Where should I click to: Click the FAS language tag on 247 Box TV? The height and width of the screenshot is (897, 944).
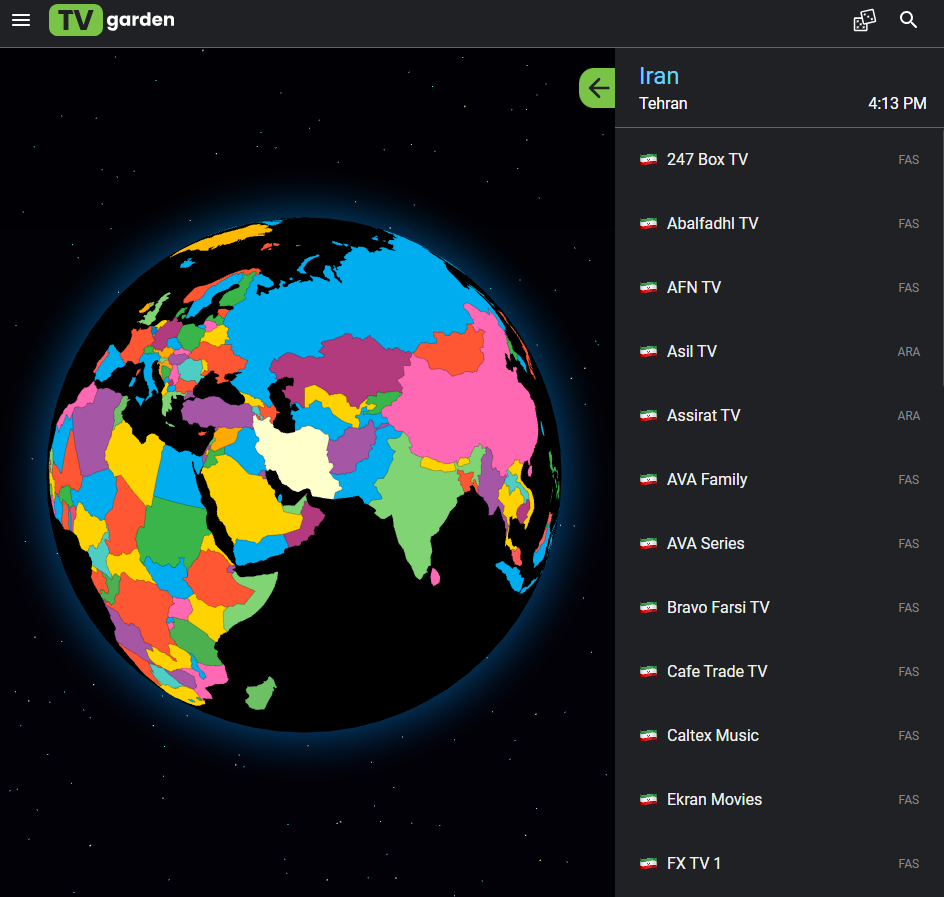pos(908,160)
